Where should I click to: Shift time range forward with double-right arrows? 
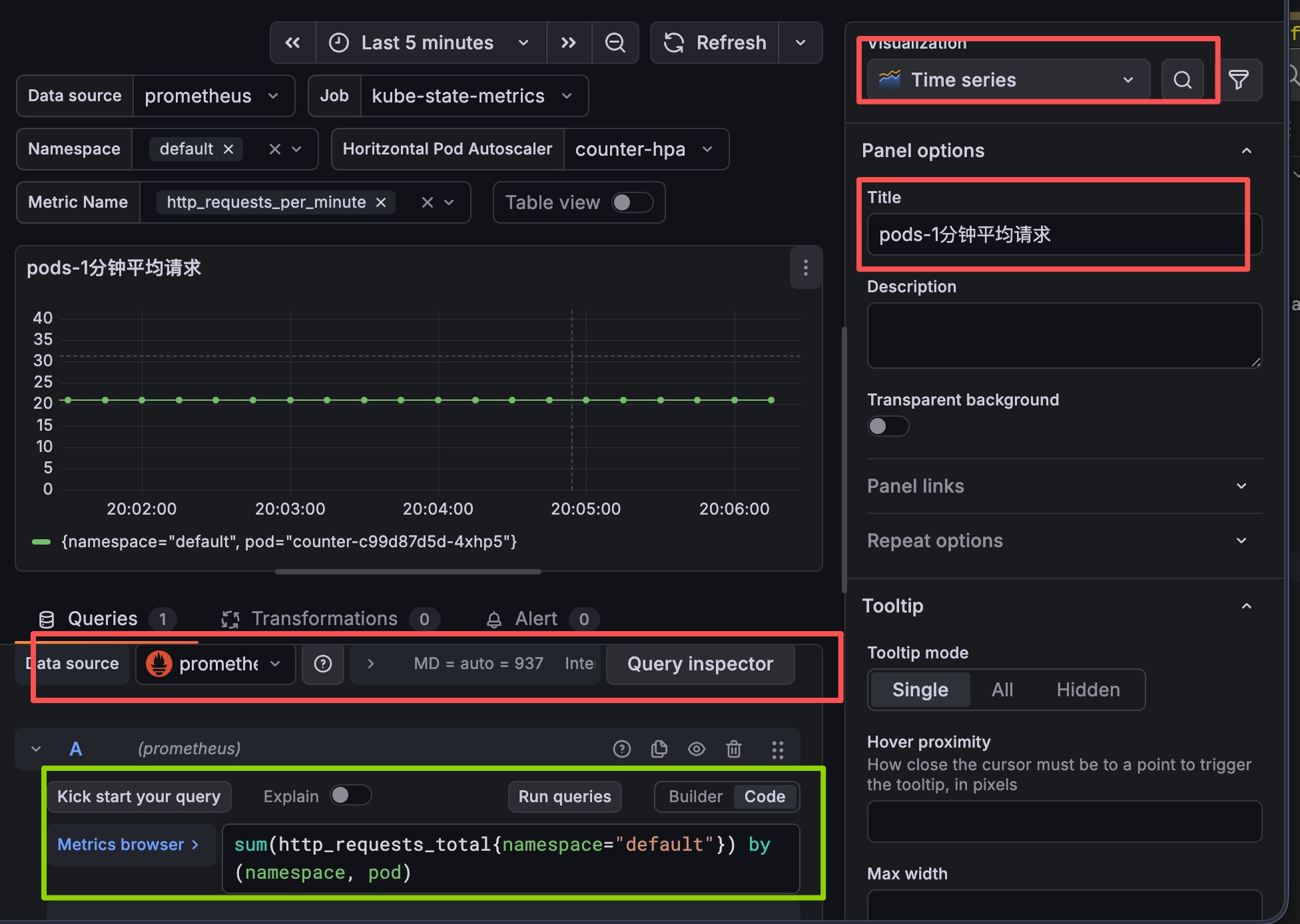(x=568, y=43)
